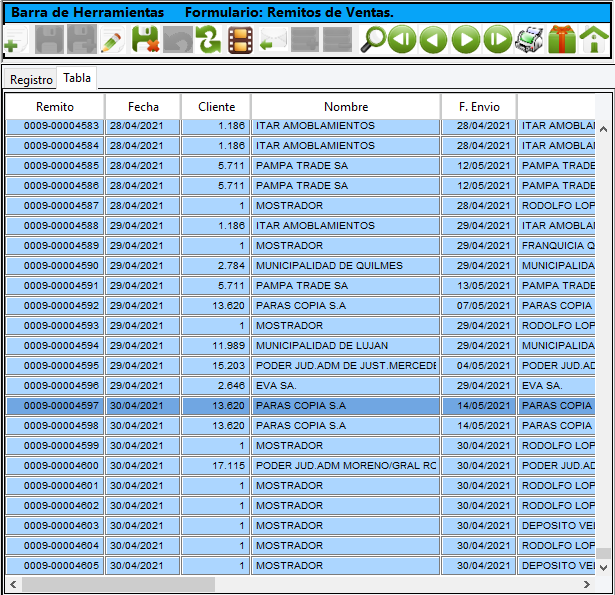
Task: Click the Fecha column header
Action: click(143, 107)
